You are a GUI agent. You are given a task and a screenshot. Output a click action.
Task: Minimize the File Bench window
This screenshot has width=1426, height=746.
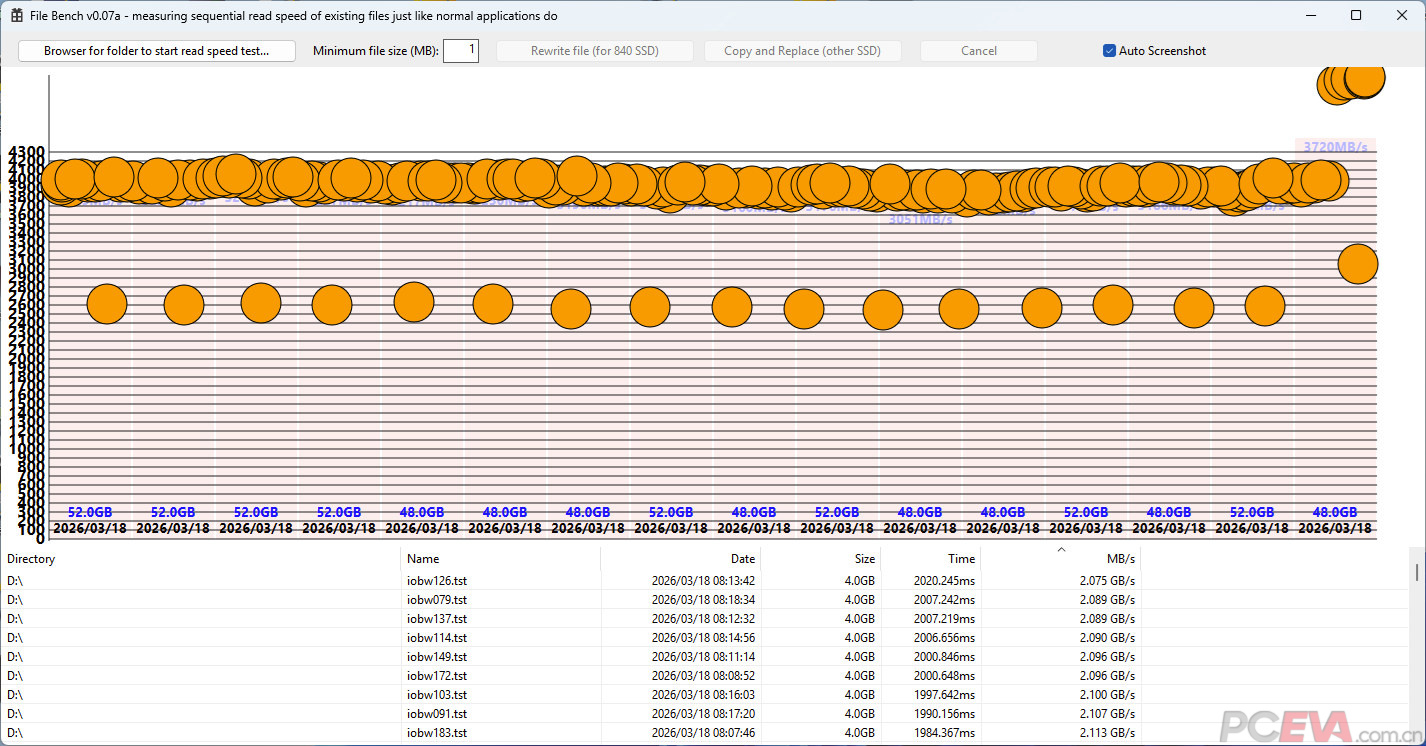[x=1310, y=16]
